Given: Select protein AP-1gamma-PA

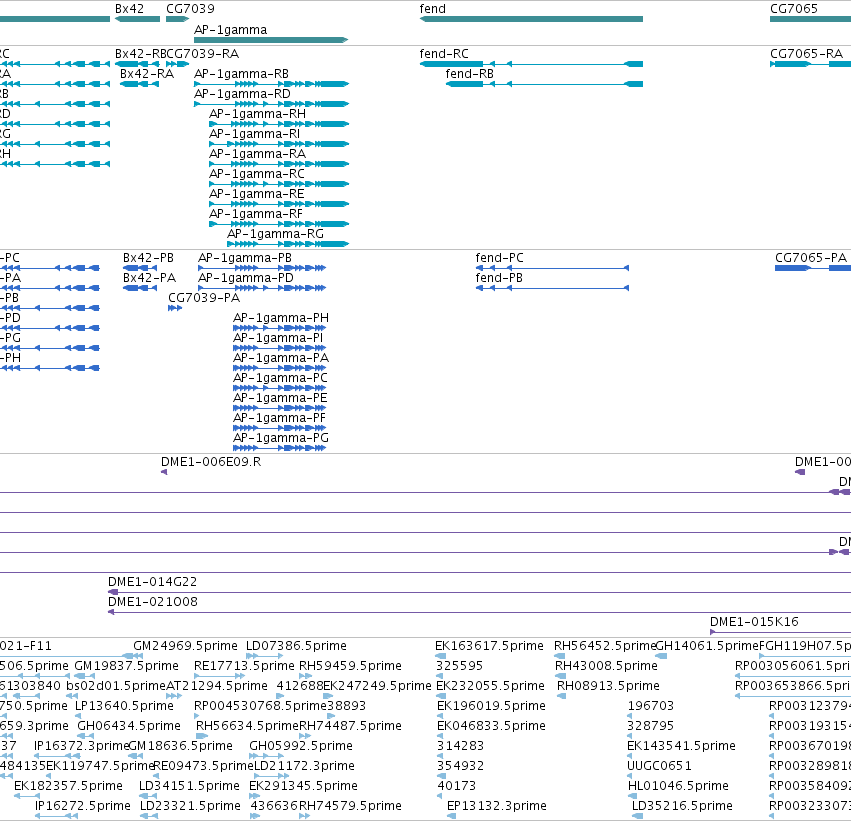Looking at the screenshot, I should click(x=281, y=358).
